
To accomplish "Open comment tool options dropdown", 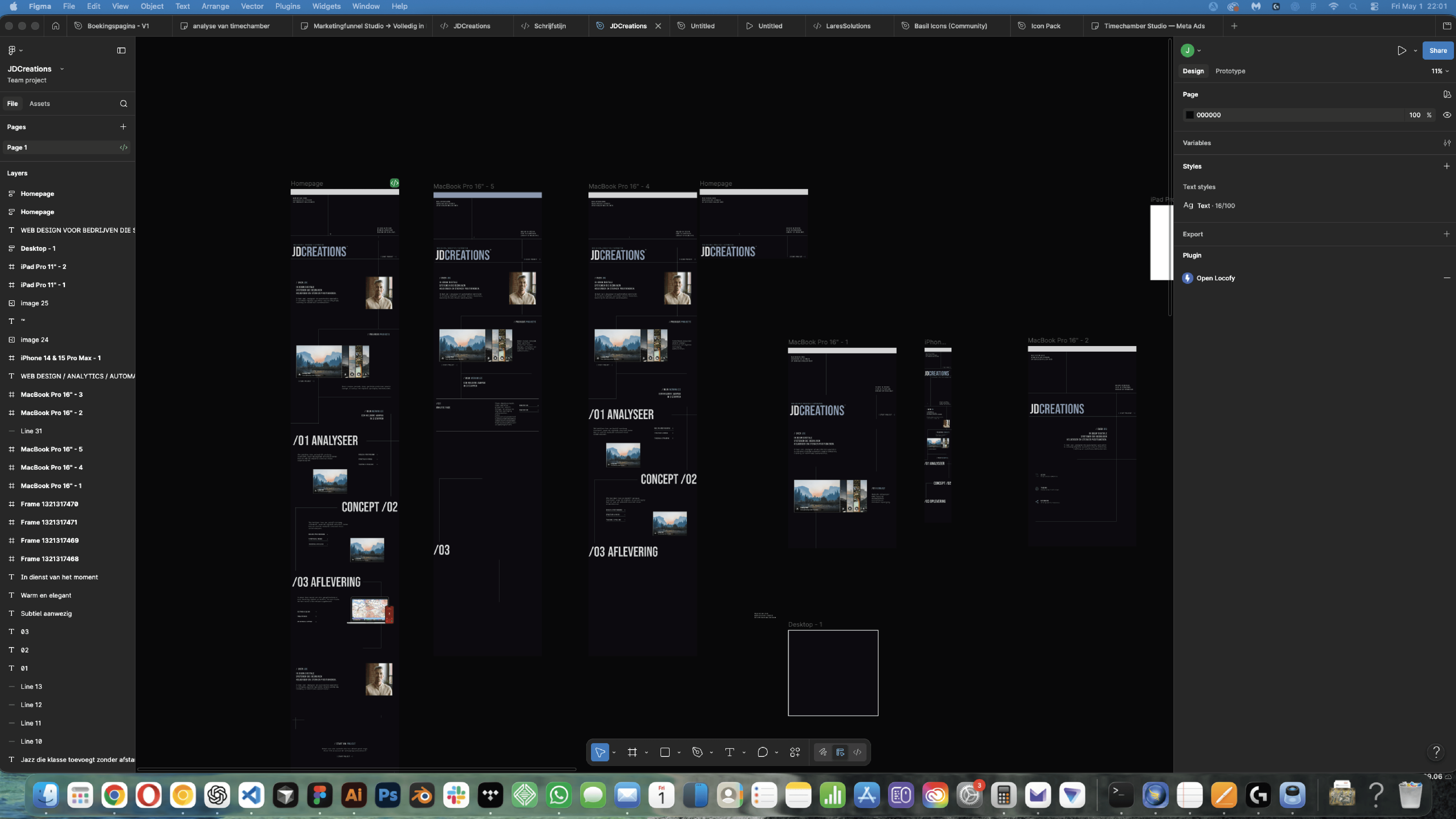I will click(776, 753).
